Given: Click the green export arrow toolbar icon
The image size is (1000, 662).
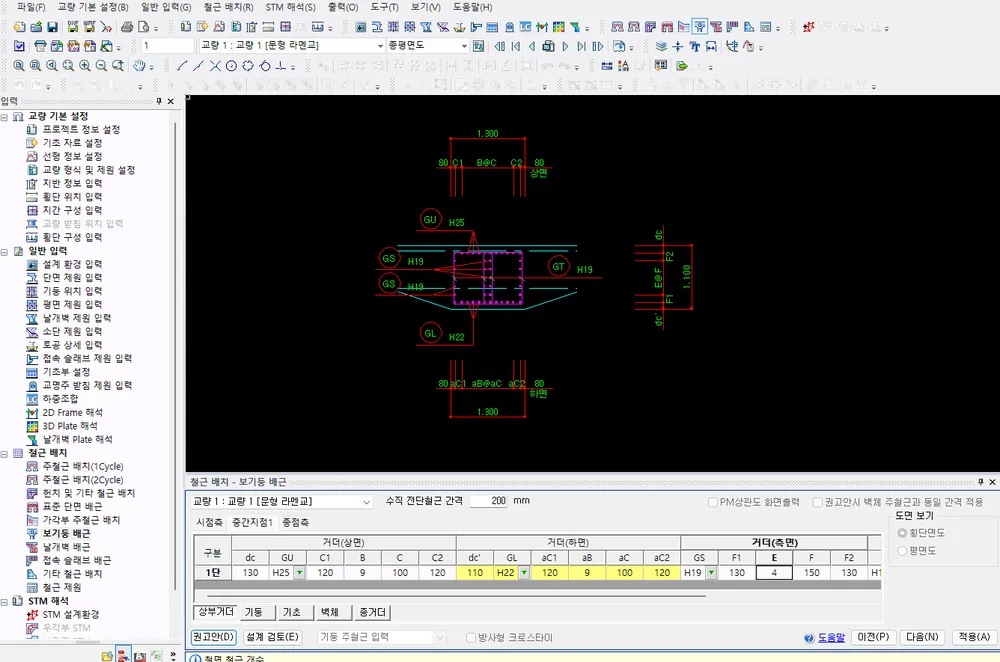Looking at the screenshot, I should [682, 66].
